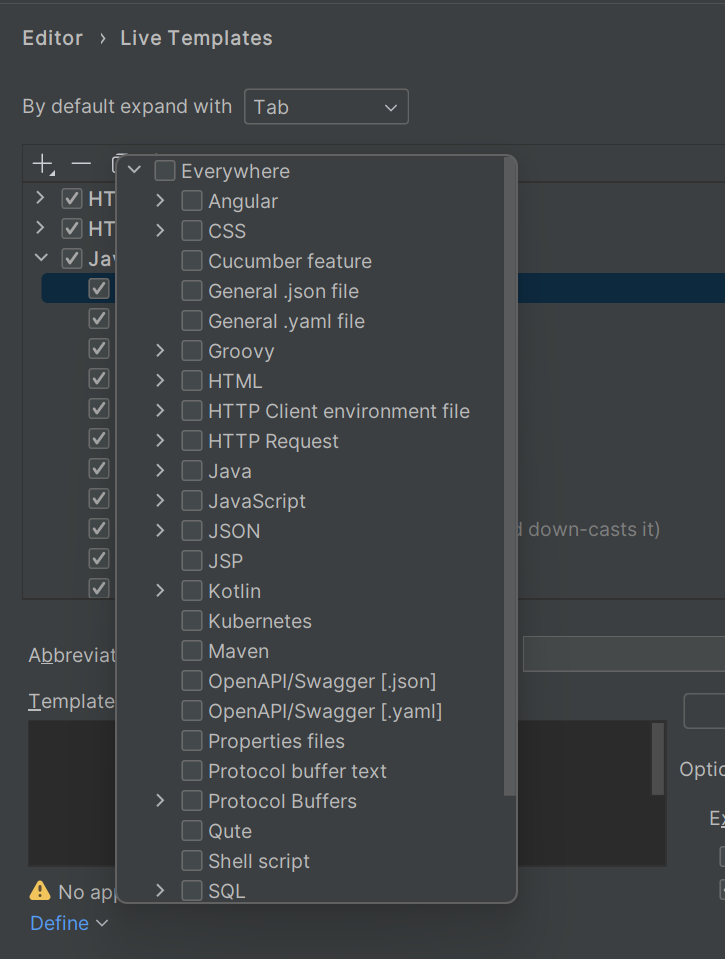Toggle the JSON checkbox
Viewport: 725px width, 959px height.
[192, 530]
